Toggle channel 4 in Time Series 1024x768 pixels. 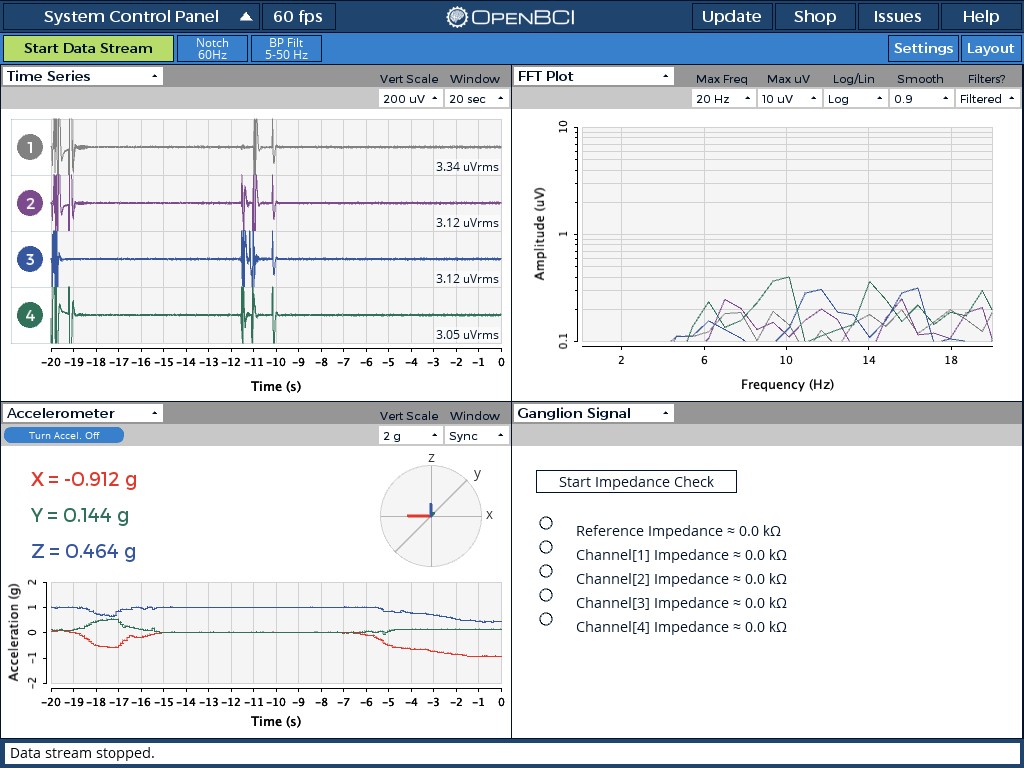[x=30, y=314]
